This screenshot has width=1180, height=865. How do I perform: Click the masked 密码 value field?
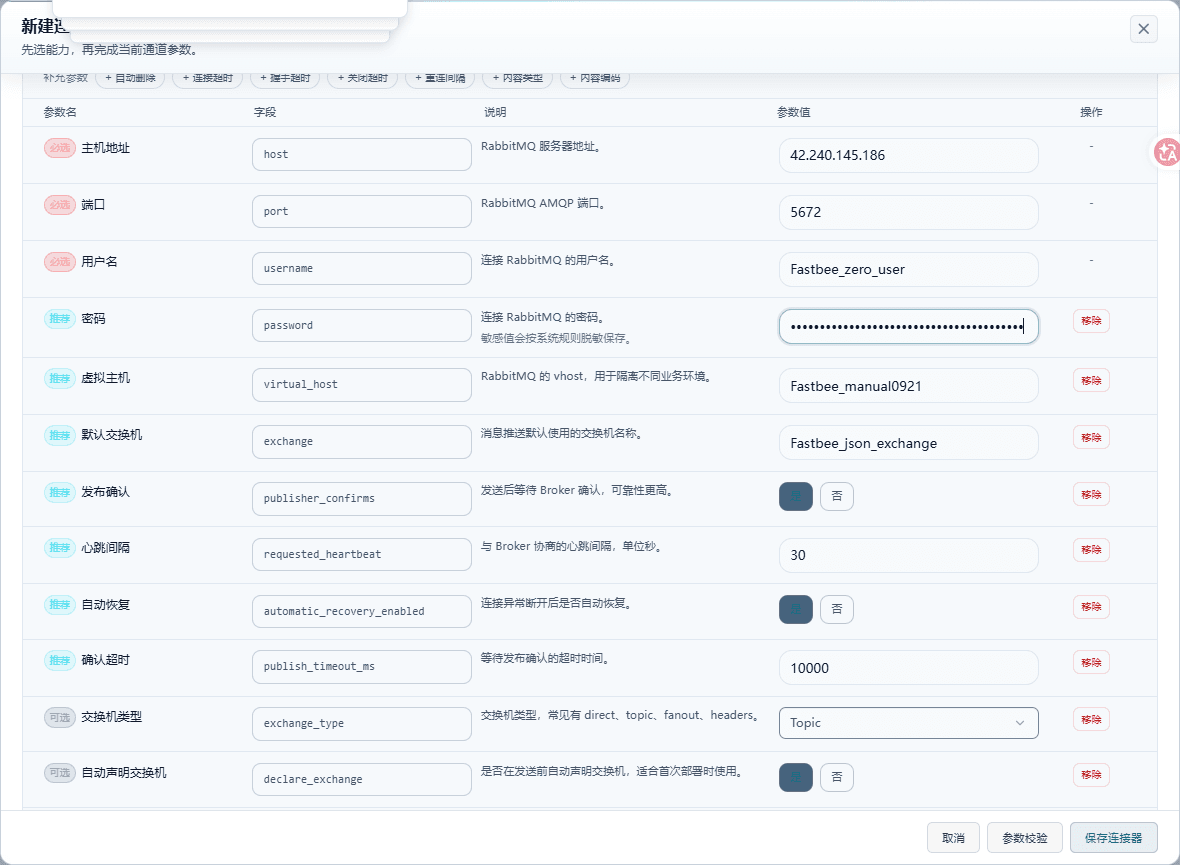(x=908, y=327)
